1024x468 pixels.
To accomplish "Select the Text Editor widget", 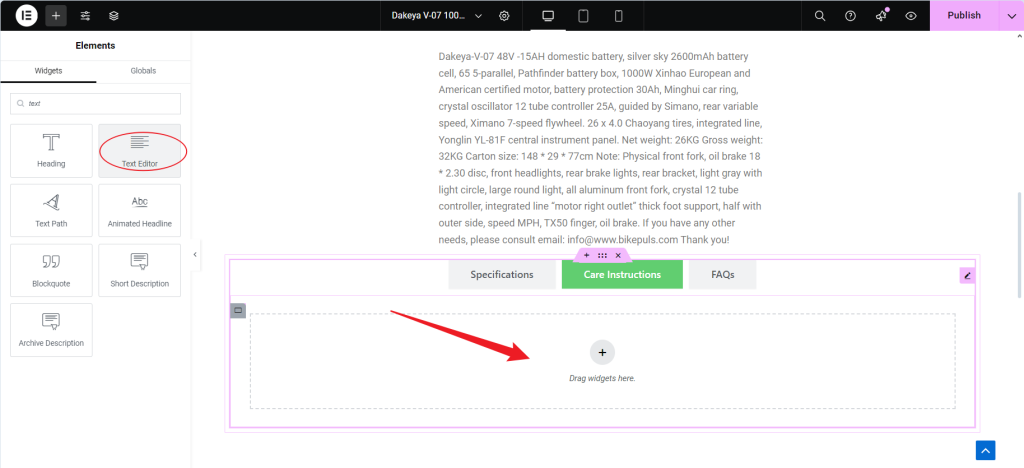I will pos(139,151).
